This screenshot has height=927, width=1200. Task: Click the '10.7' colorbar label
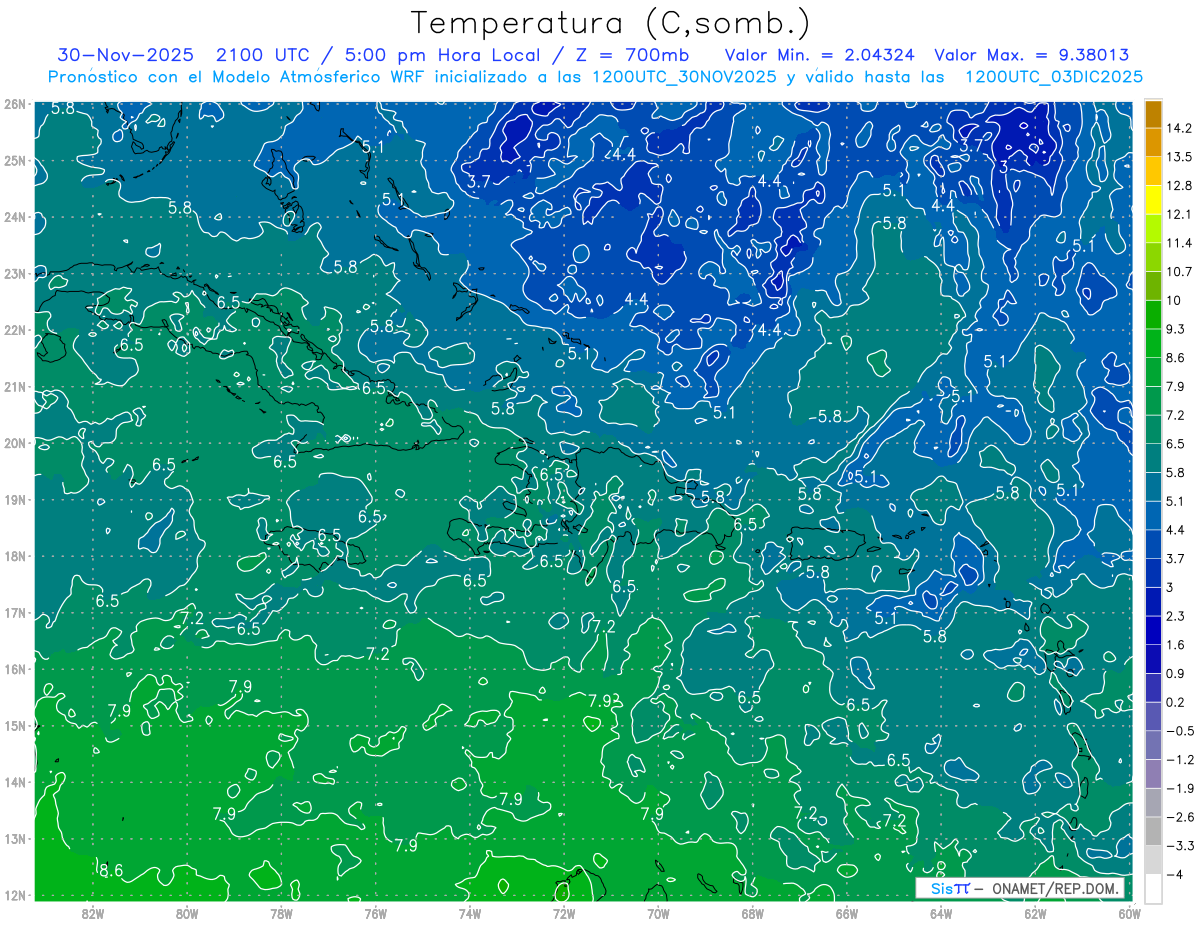point(1178,272)
